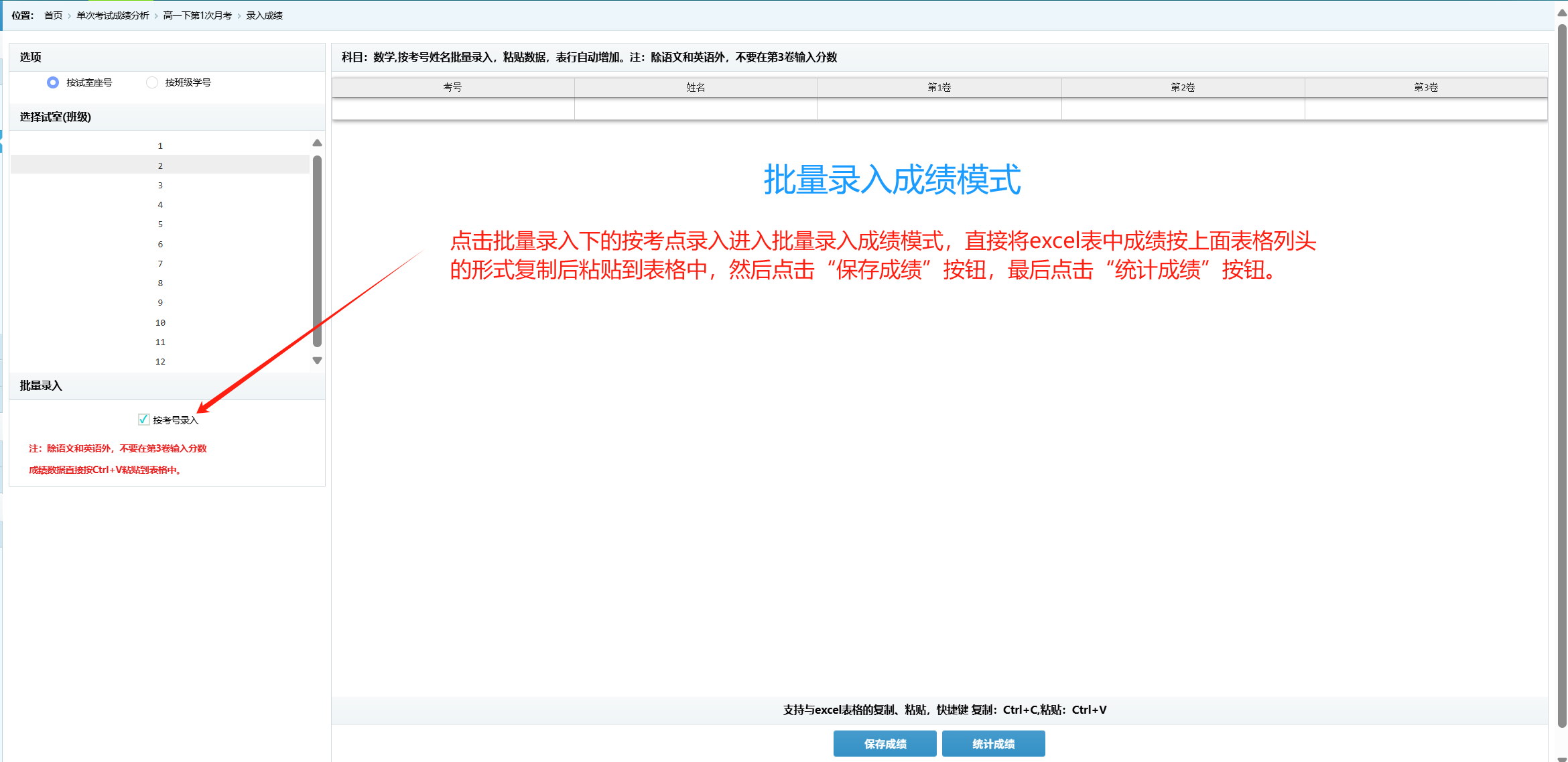
Task: Go to 首页 in breadcrumb
Action: pos(53,15)
